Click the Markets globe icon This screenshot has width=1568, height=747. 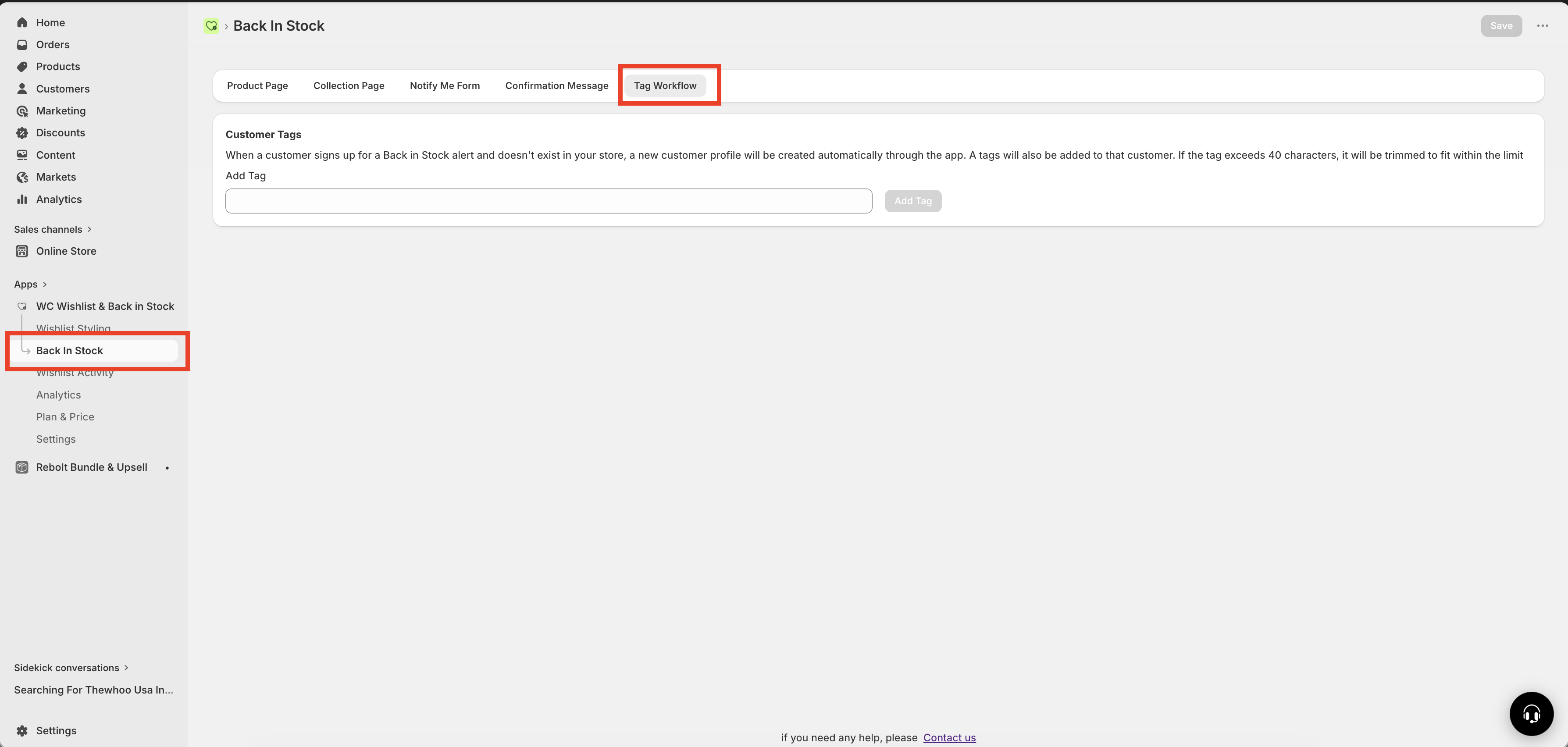pos(22,177)
